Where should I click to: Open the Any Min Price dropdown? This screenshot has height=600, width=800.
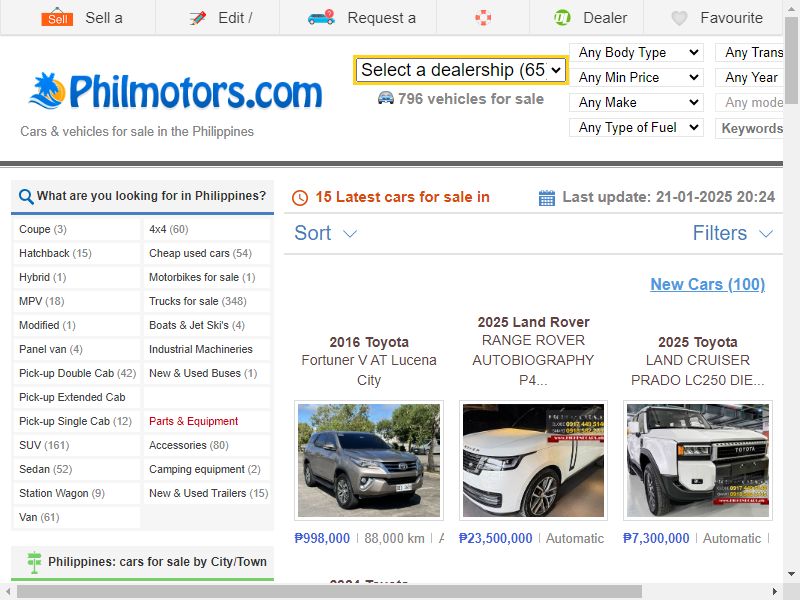click(x=636, y=77)
